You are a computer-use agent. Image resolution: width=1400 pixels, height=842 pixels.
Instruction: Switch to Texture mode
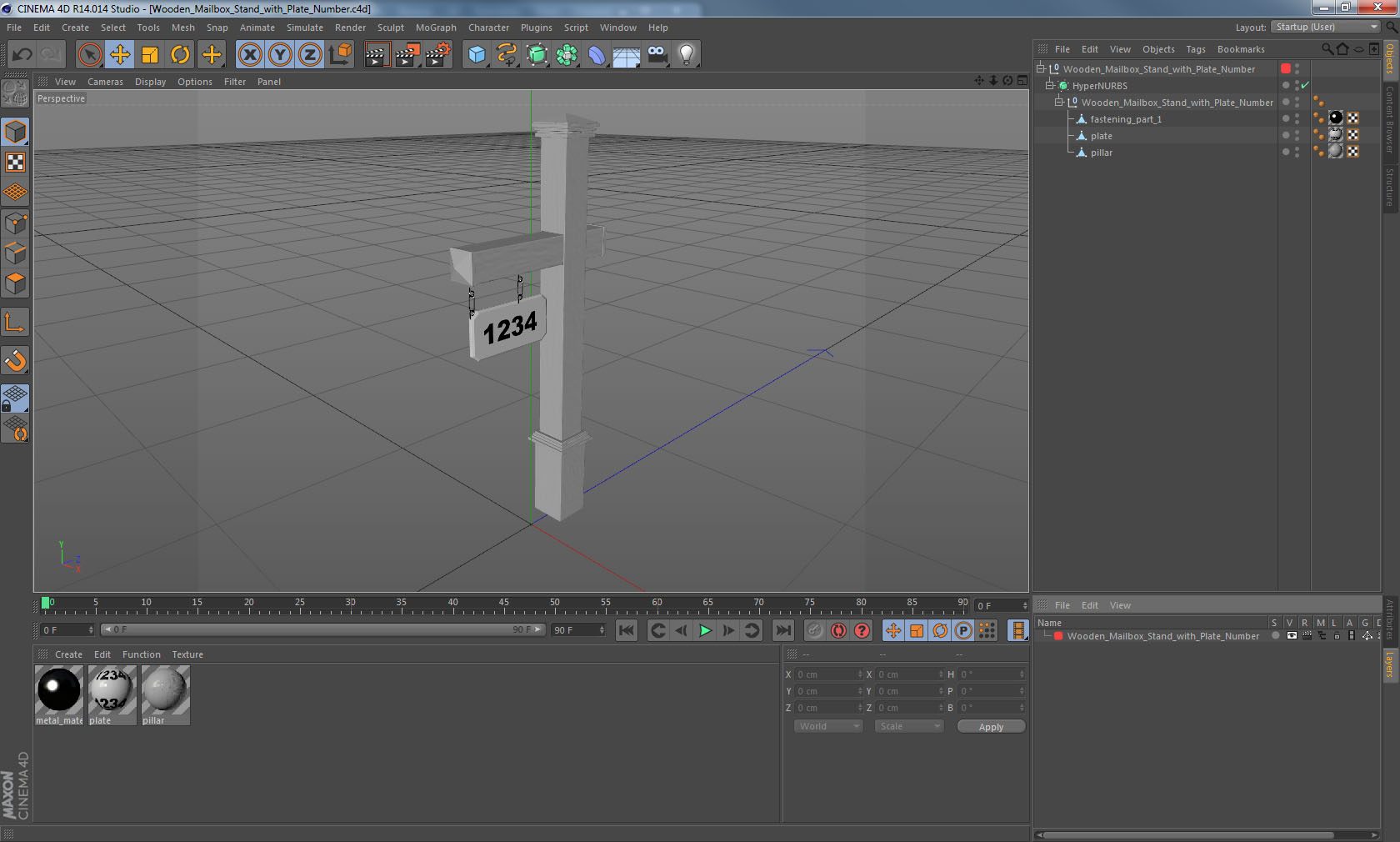tap(16, 163)
